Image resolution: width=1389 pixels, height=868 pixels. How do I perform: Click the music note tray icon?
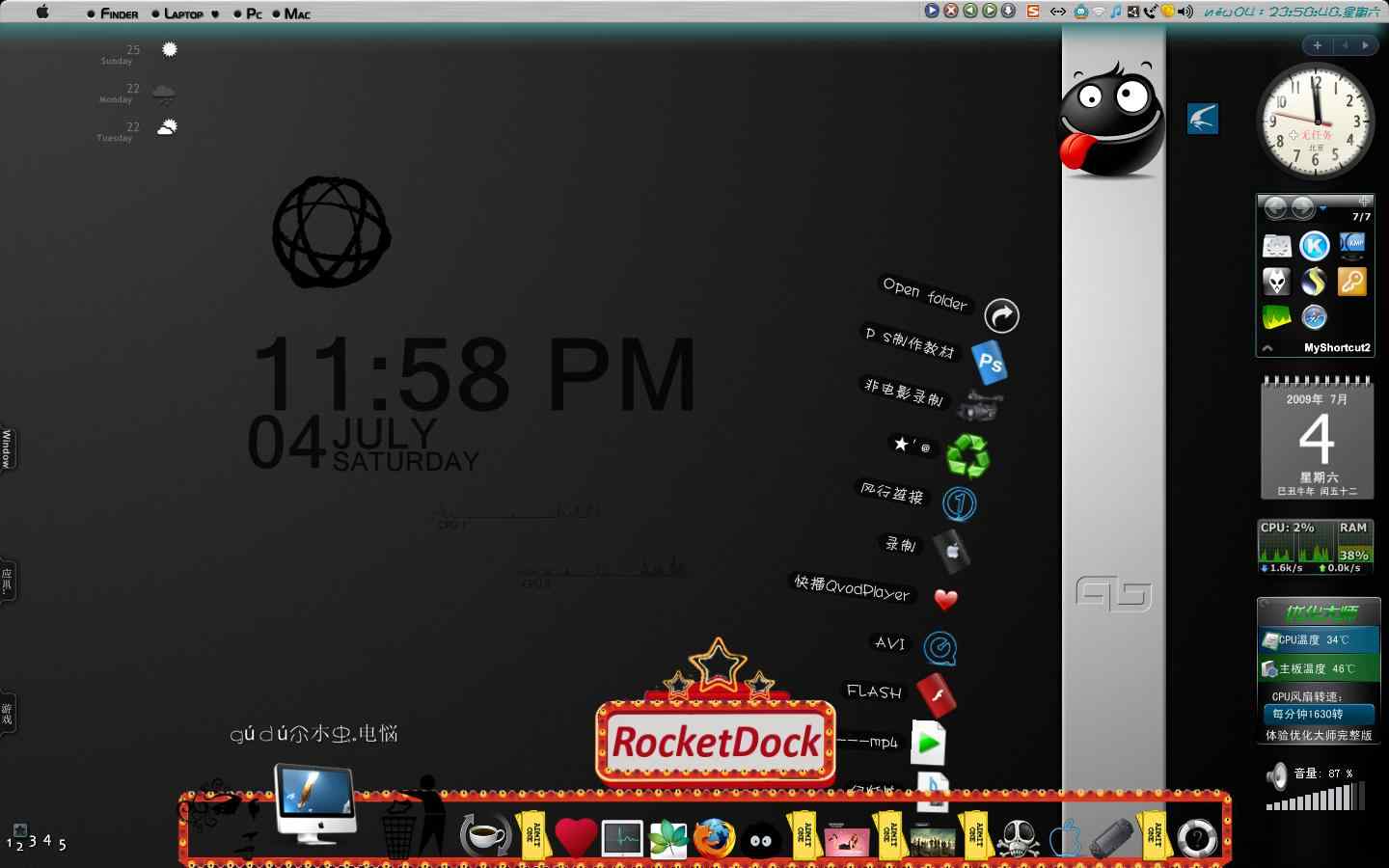coord(1116,12)
